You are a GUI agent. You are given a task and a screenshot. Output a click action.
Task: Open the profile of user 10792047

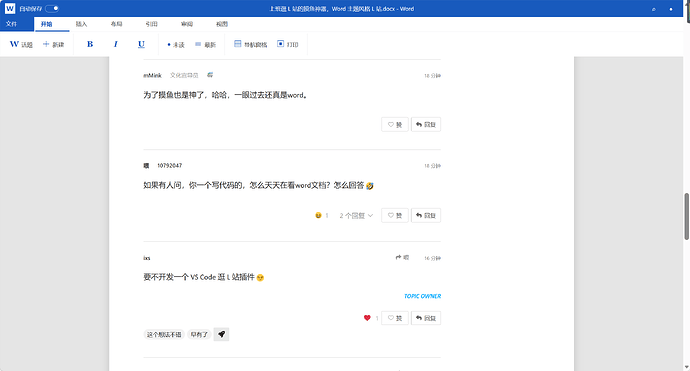tap(169, 165)
